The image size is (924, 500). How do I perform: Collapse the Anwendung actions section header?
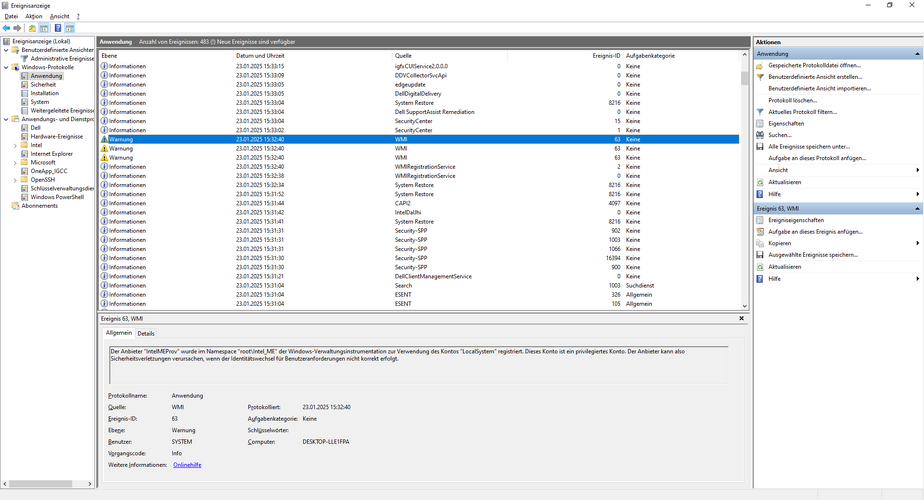[x=917, y=54]
